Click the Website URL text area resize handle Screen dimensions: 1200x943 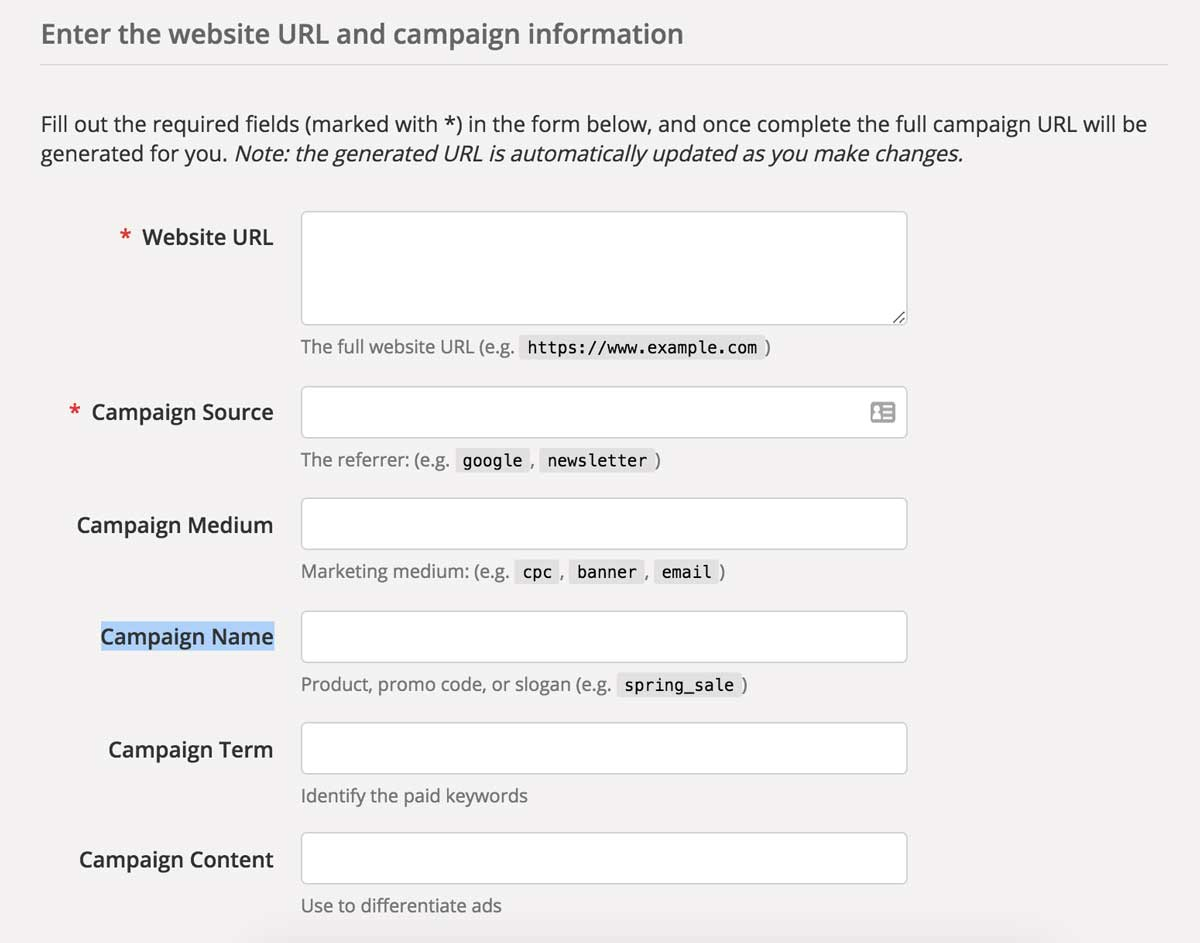[898, 316]
